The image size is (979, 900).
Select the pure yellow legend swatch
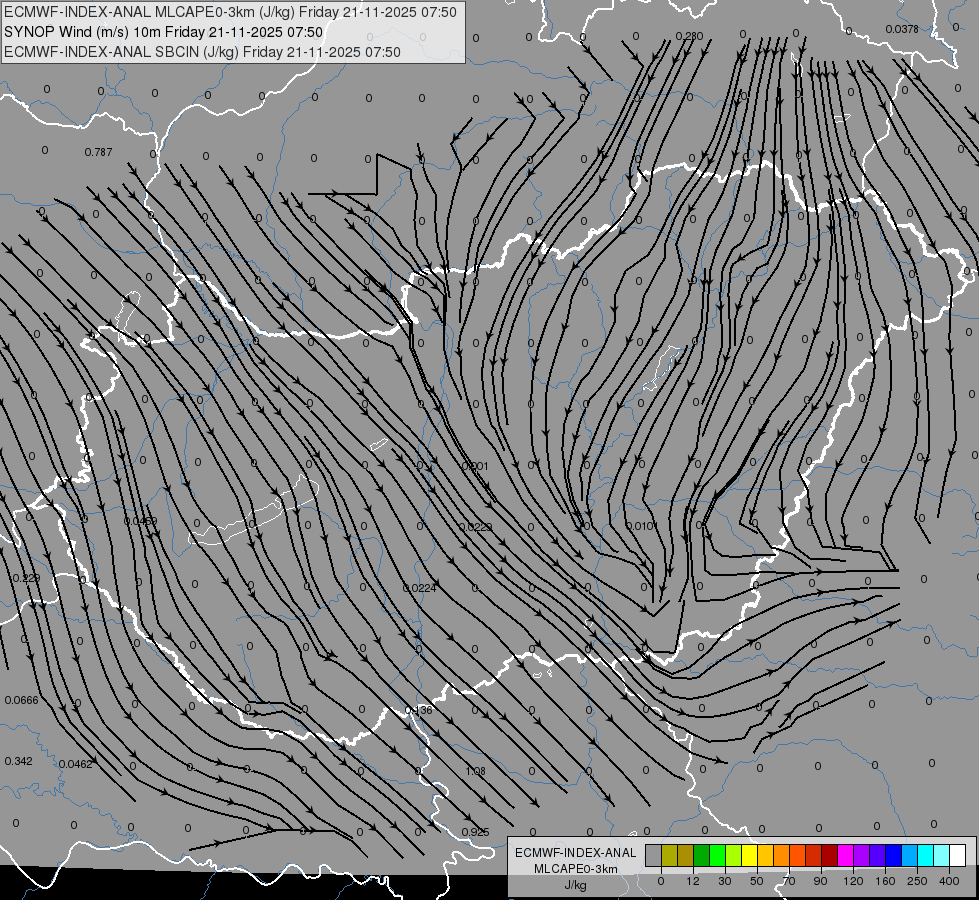pos(750,856)
